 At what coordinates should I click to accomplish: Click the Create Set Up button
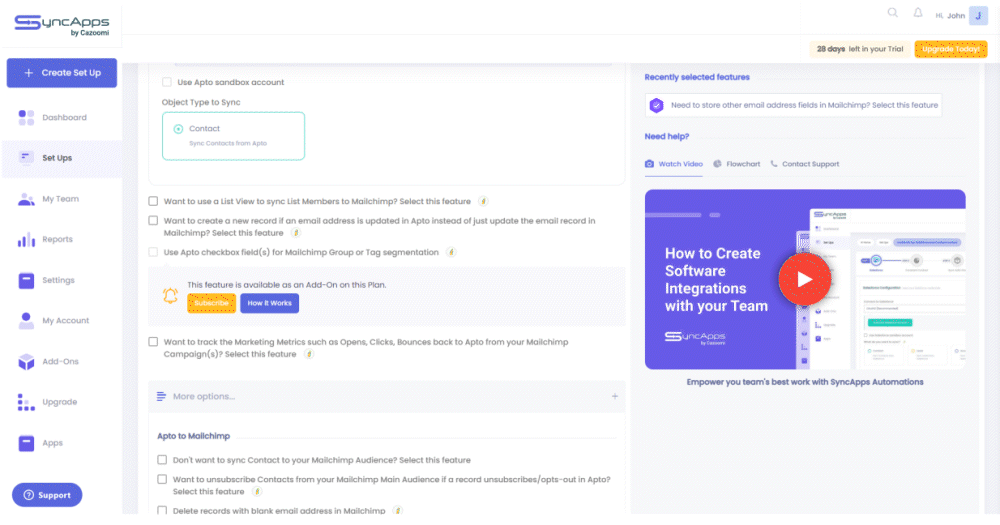[62, 73]
